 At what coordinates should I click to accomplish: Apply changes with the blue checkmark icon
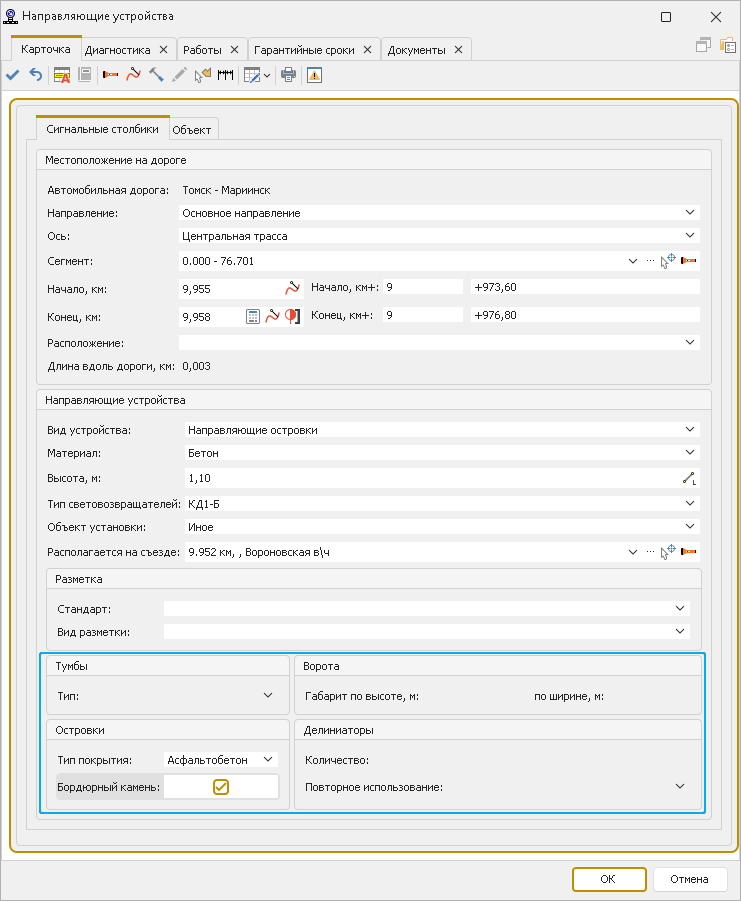(x=13, y=75)
